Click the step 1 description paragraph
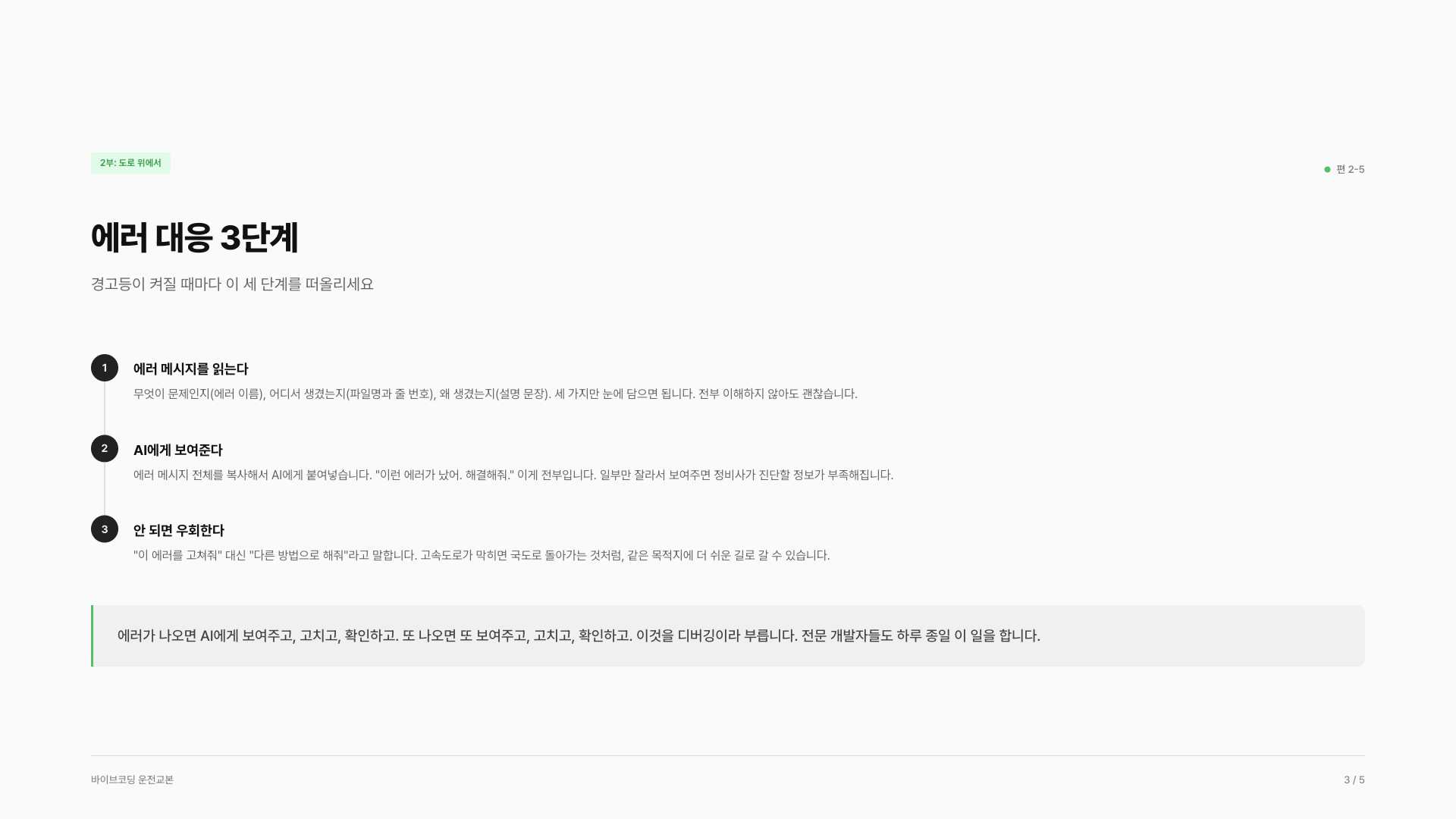This screenshot has width=1456, height=819. click(495, 394)
